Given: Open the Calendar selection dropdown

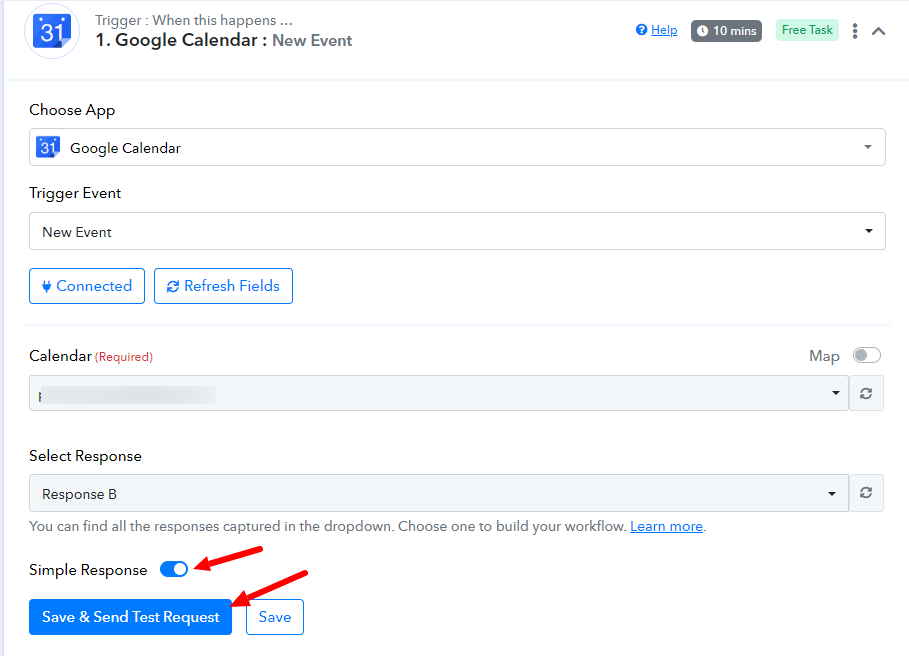Looking at the screenshot, I should click(x=439, y=393).
